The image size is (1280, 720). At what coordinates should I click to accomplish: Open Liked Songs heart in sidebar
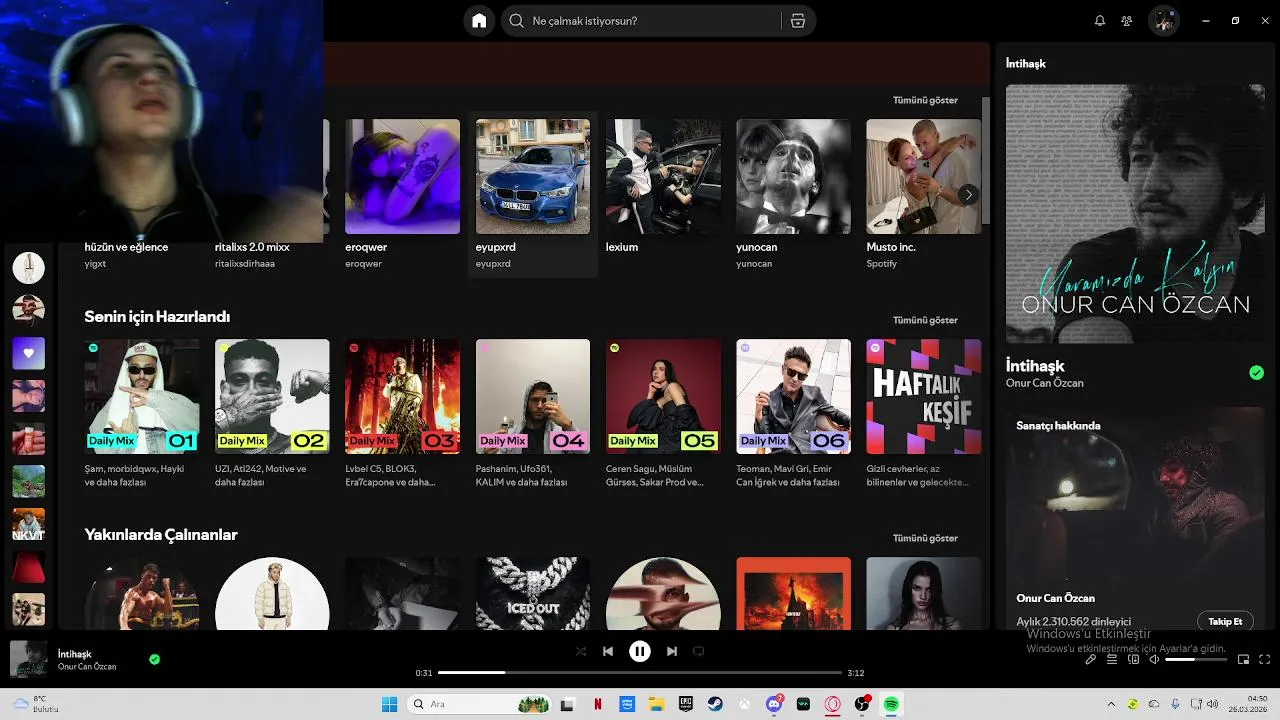[x=28, y=353]
